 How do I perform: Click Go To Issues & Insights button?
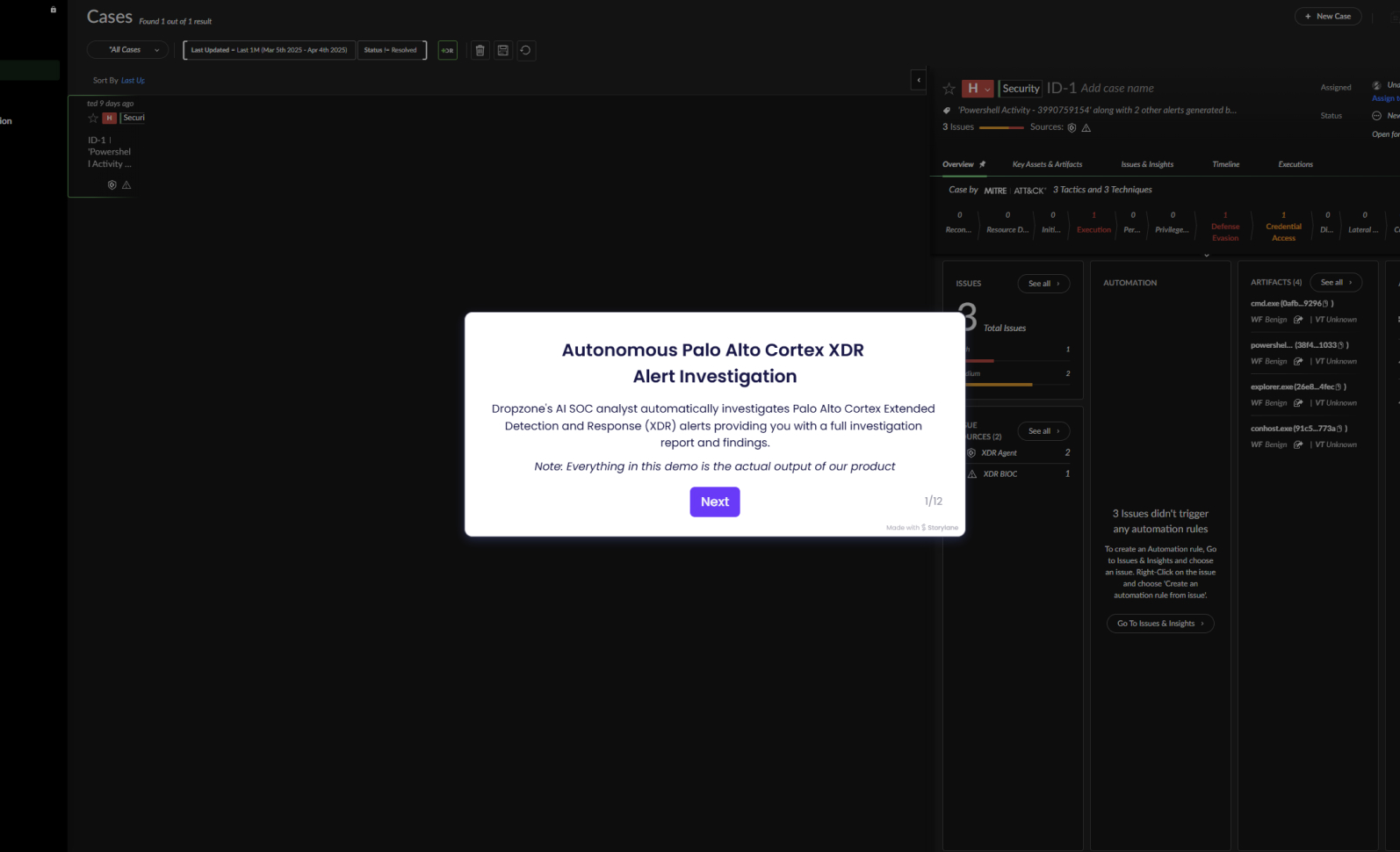(1160, 624)
